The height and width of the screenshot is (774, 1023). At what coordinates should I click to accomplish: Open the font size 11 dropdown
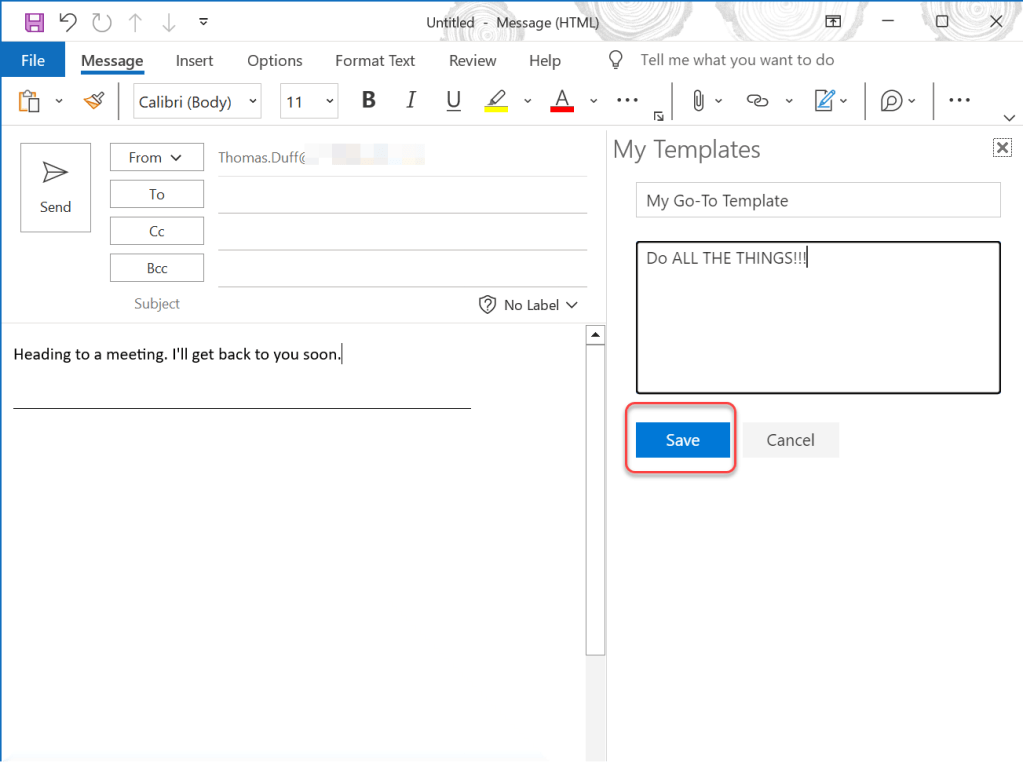pos(309,101)
